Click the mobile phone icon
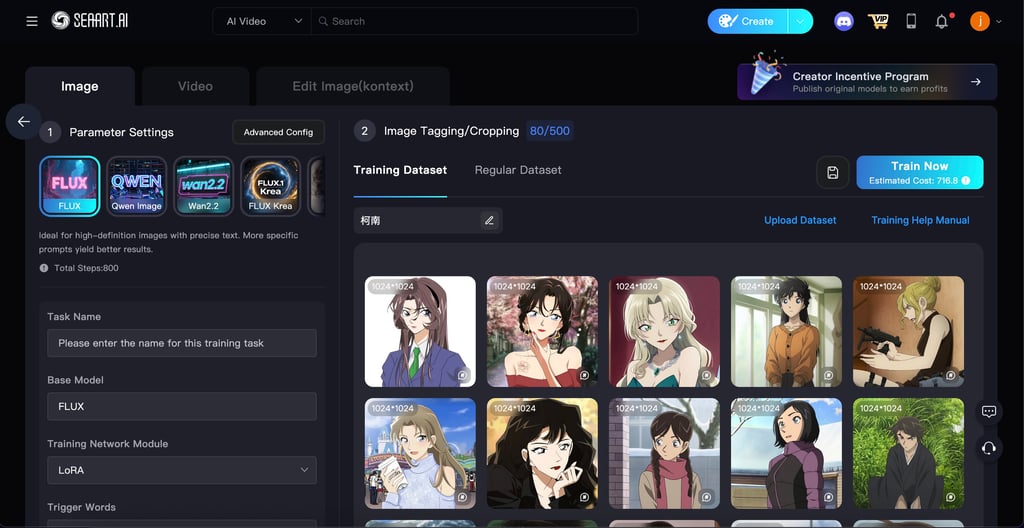Screen dimensions: 1024x528 pos(911,22)
